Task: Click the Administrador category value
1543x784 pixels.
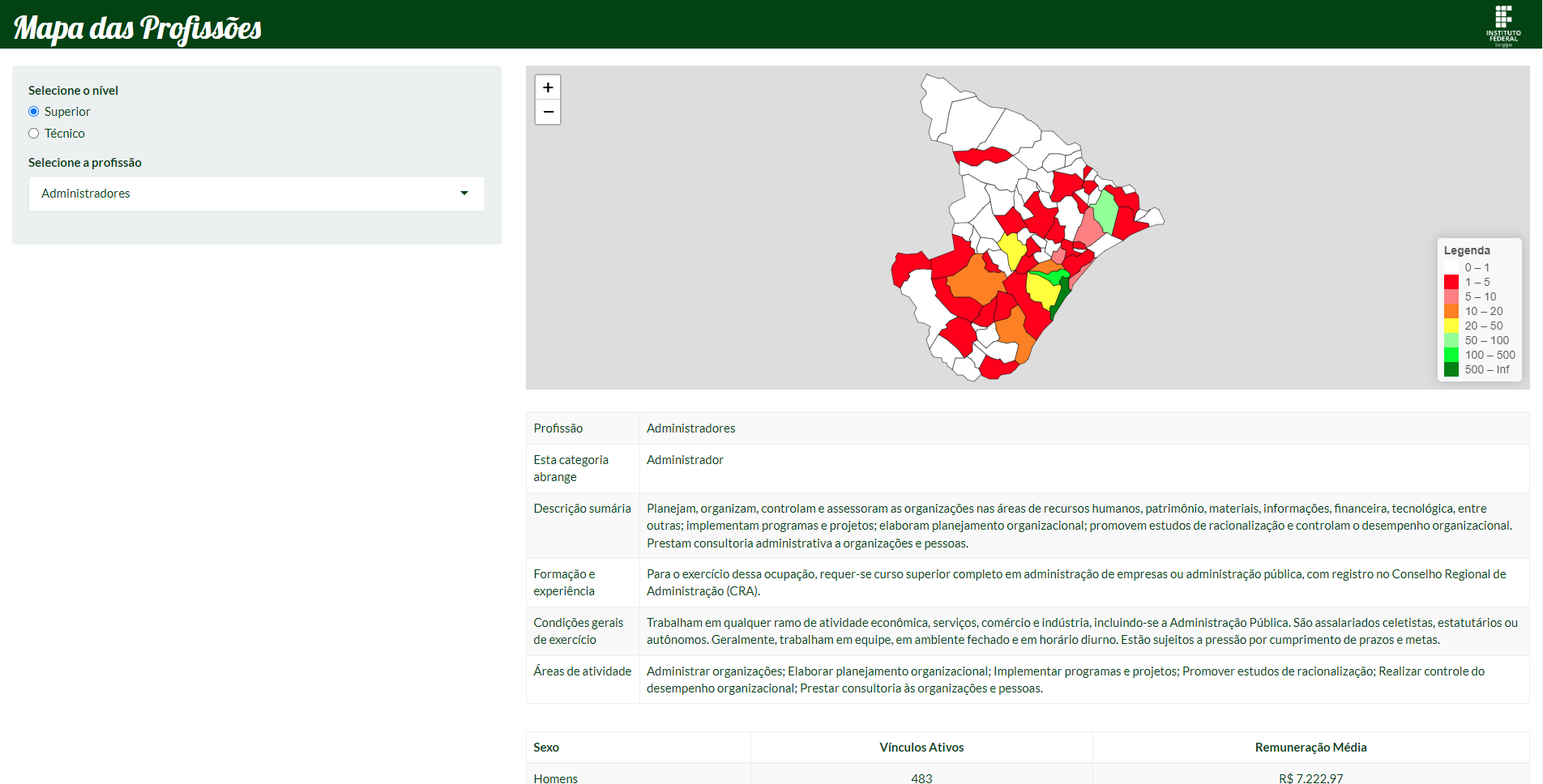Action: 685,460
